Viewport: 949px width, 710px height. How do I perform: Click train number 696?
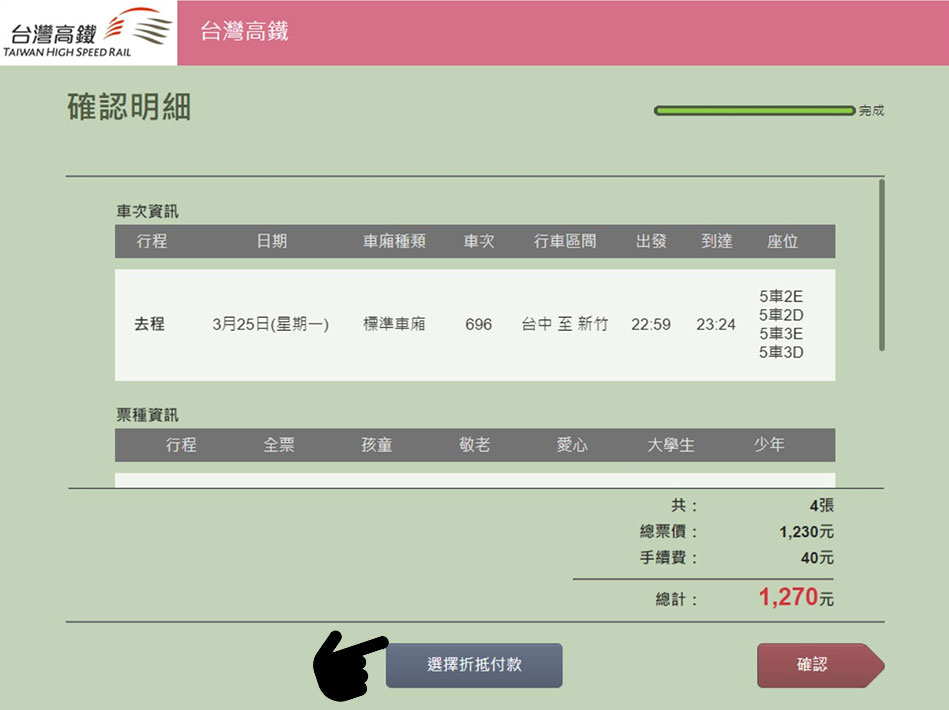478,324
